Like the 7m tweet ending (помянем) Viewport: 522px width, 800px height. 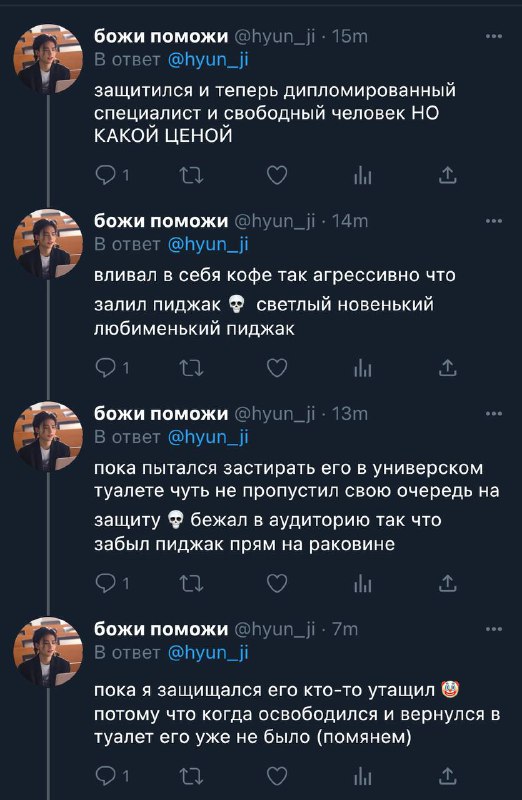point(277,776)
